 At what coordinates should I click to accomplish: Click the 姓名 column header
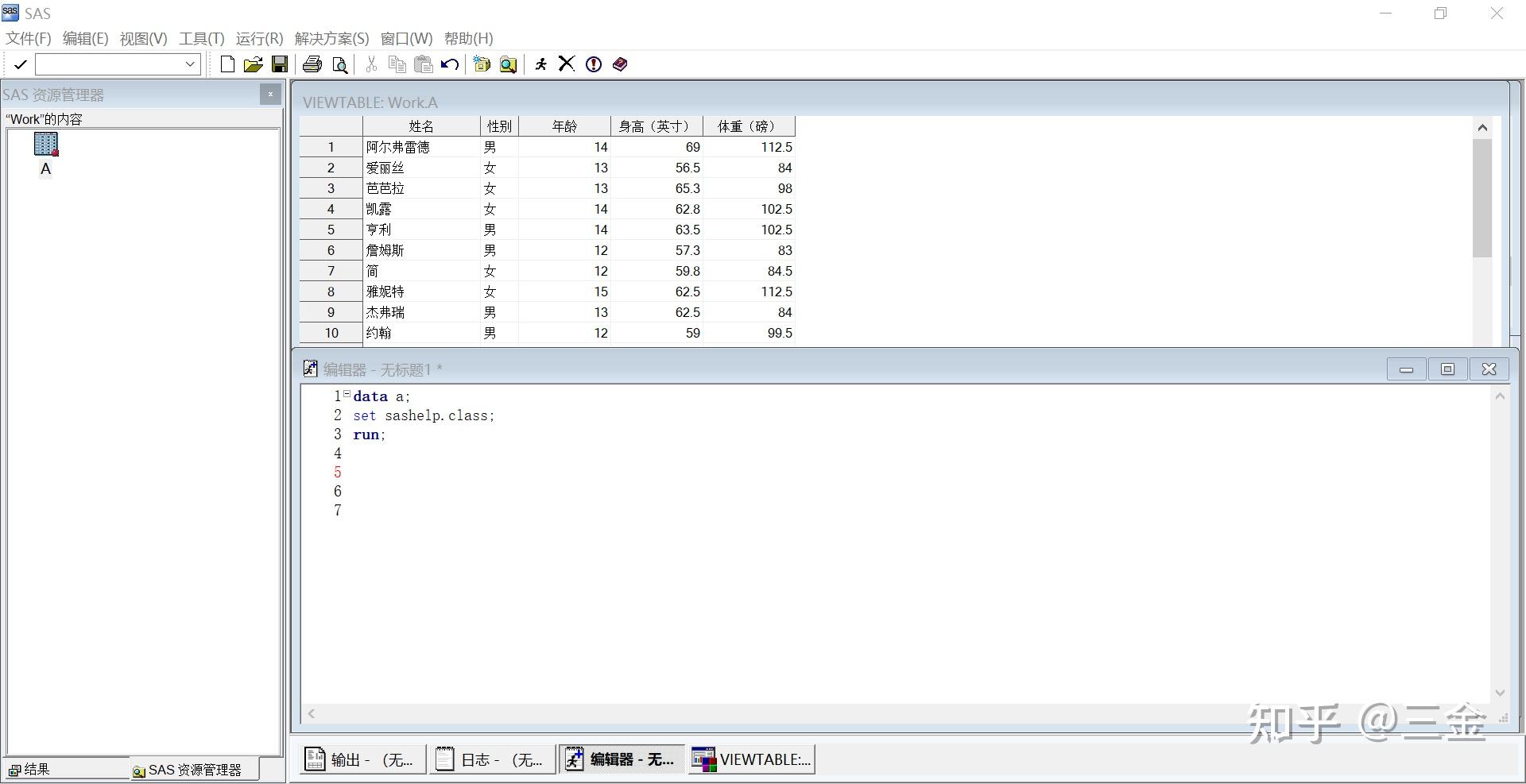click(x=421, y=126)
